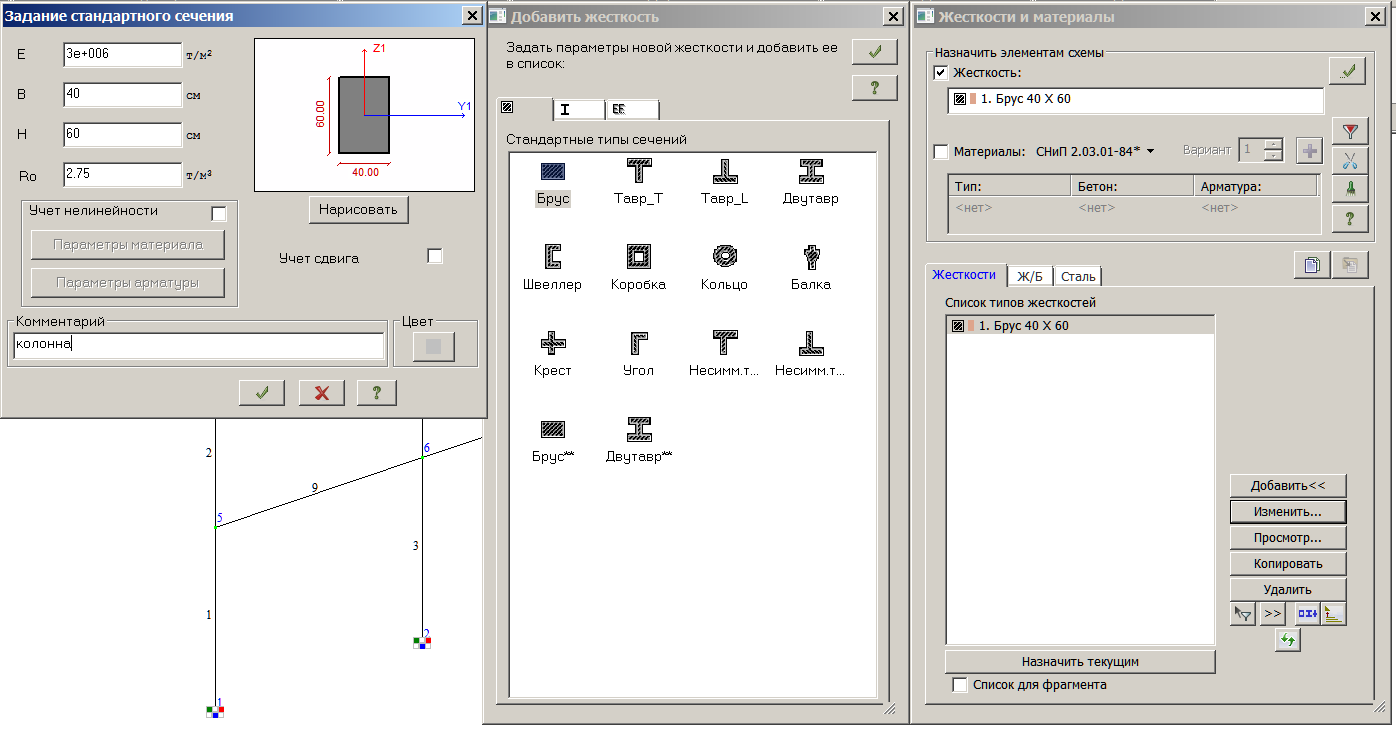The height and width of the screenshot is (731, 1396).
Task: Select the Коробка box section icon
Action: [x=638, y=257]
